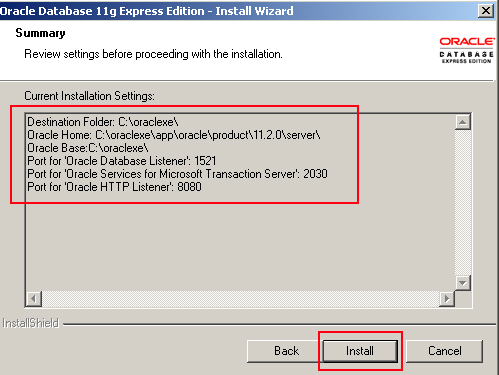The height and width of the screenshot is (375, 499).
Task: Go back to the previous wizard step
Action: click(x=286, y=351)
